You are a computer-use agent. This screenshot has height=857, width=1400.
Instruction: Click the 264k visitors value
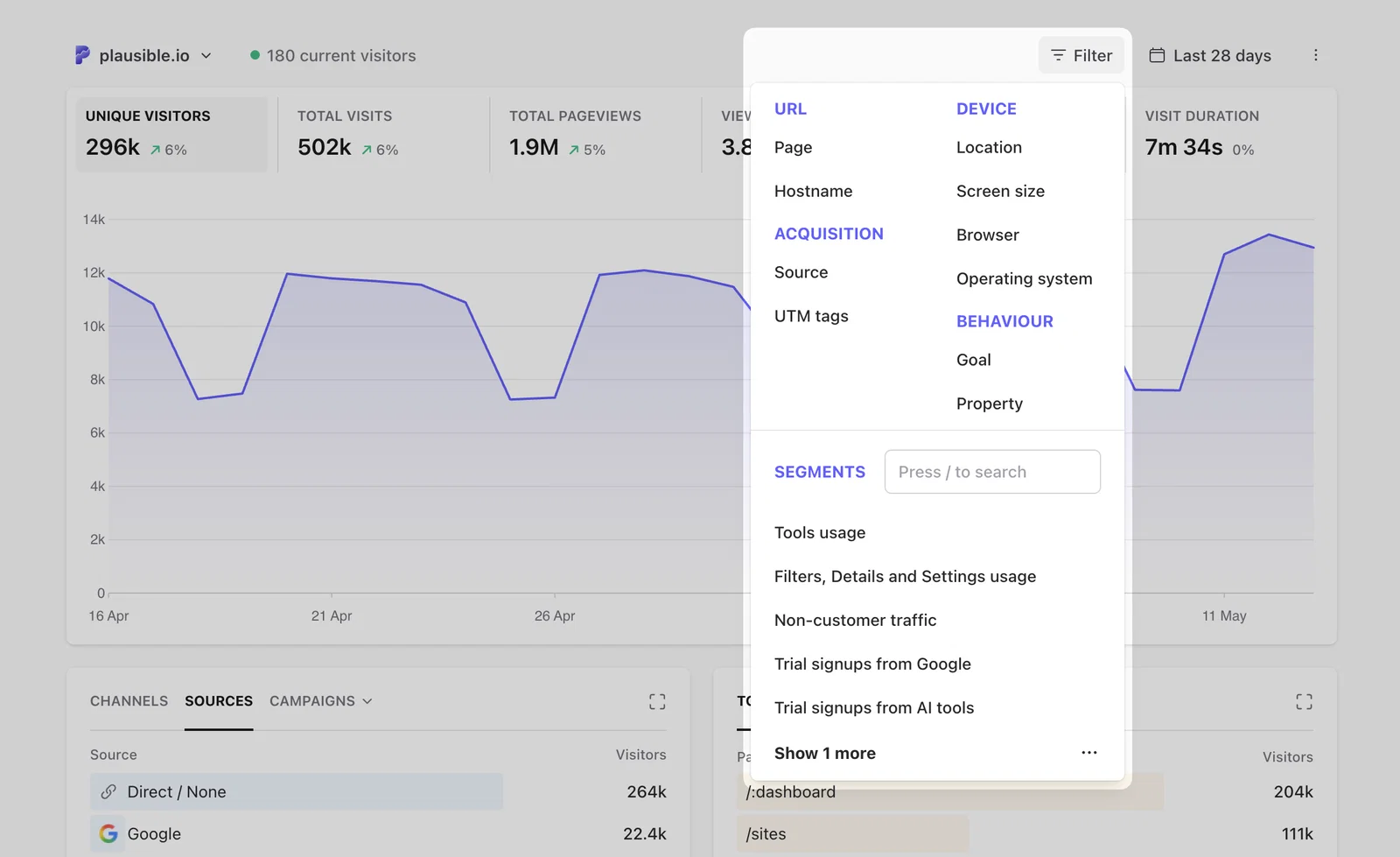pos(647,791)
